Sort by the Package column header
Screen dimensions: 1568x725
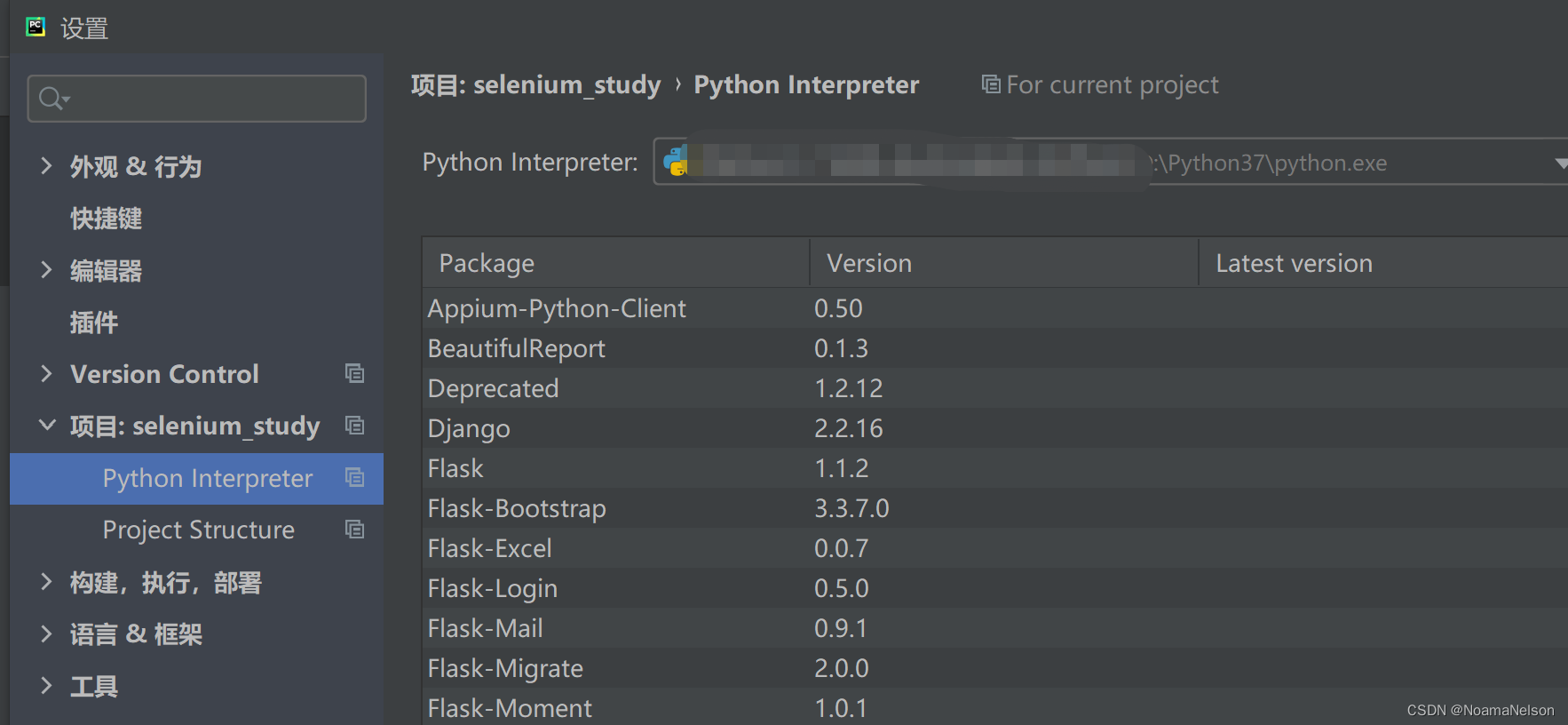point(616,263)
